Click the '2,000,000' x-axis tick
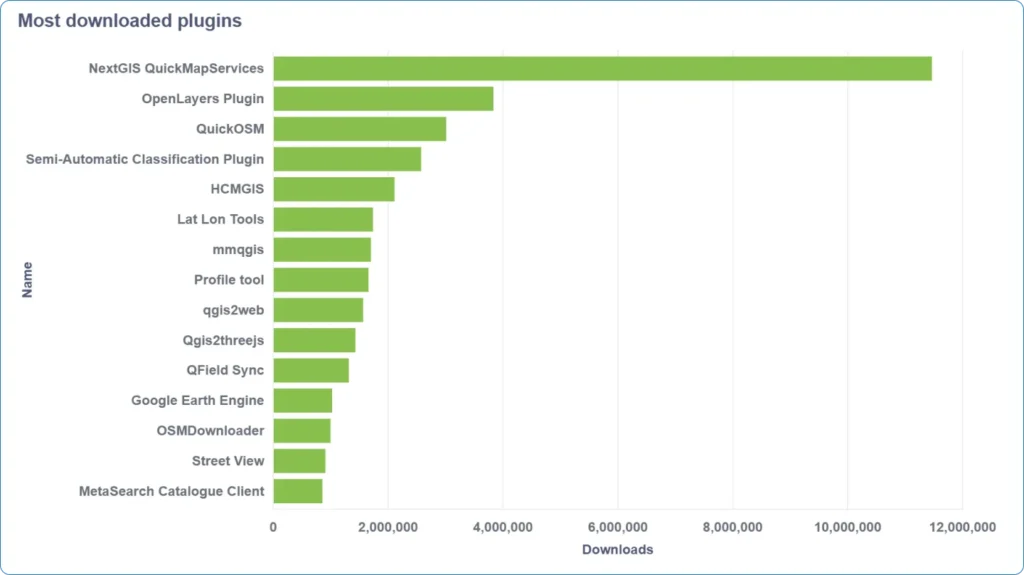Screen dimensions: 1024x575 [x=388, y=527]
